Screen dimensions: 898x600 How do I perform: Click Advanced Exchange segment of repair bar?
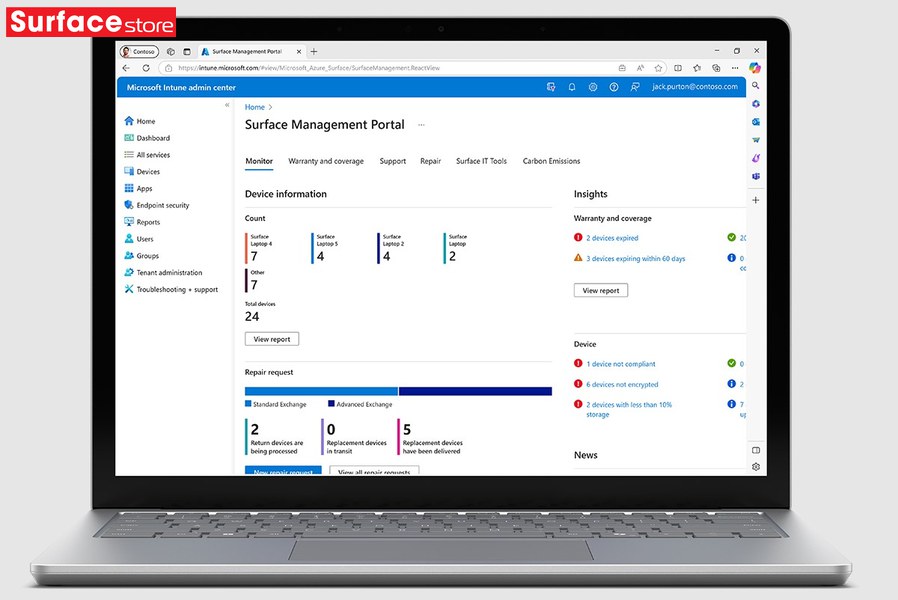click(475, 392)
